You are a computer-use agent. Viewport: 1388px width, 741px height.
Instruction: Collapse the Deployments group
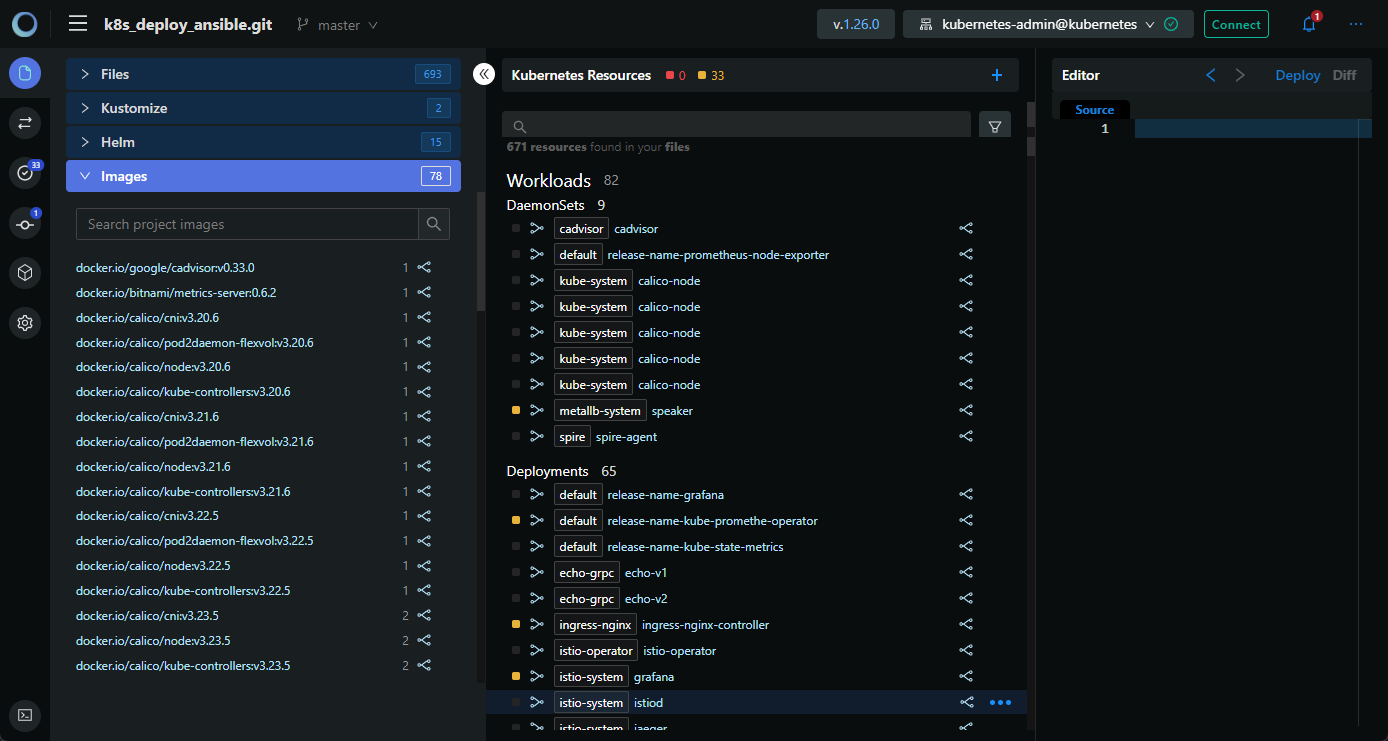tap(547, 471)
